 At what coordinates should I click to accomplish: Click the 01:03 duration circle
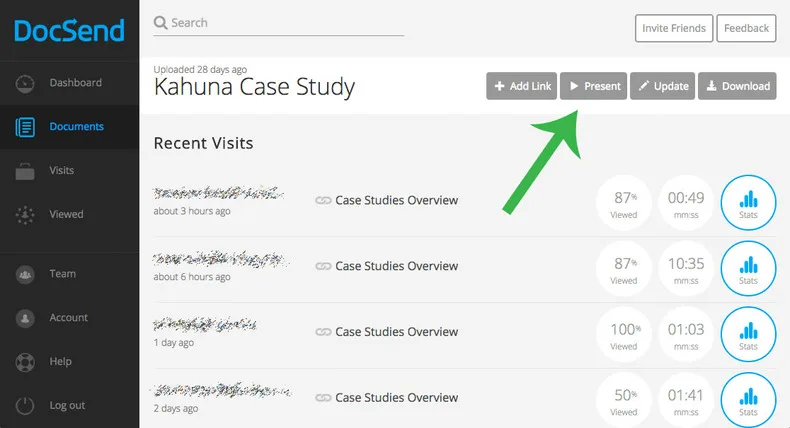[x=686, y=334]
